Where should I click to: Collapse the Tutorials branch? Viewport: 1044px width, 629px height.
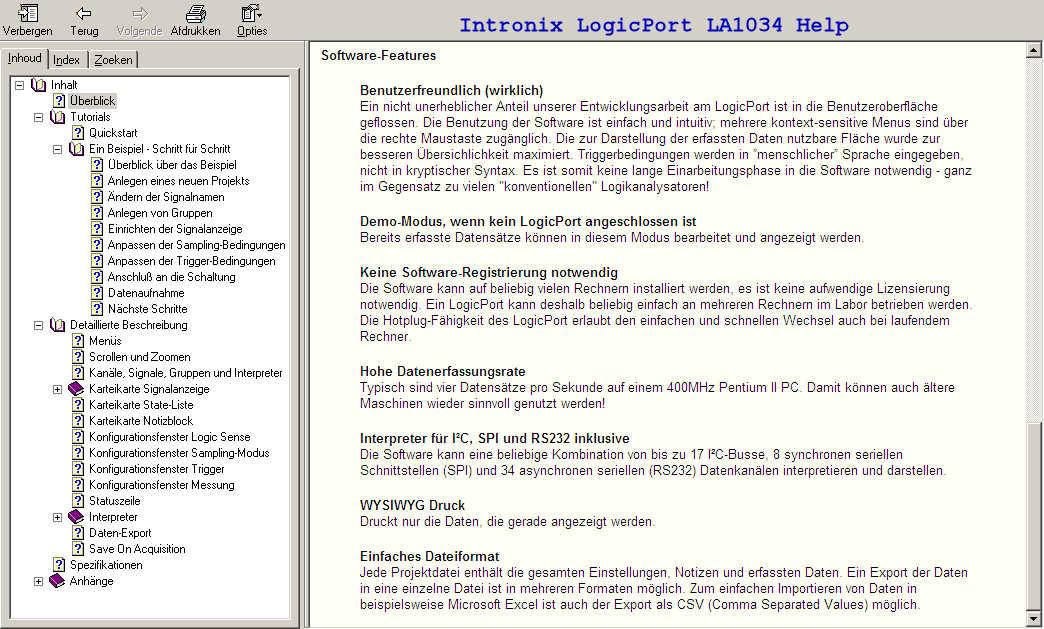39,117
